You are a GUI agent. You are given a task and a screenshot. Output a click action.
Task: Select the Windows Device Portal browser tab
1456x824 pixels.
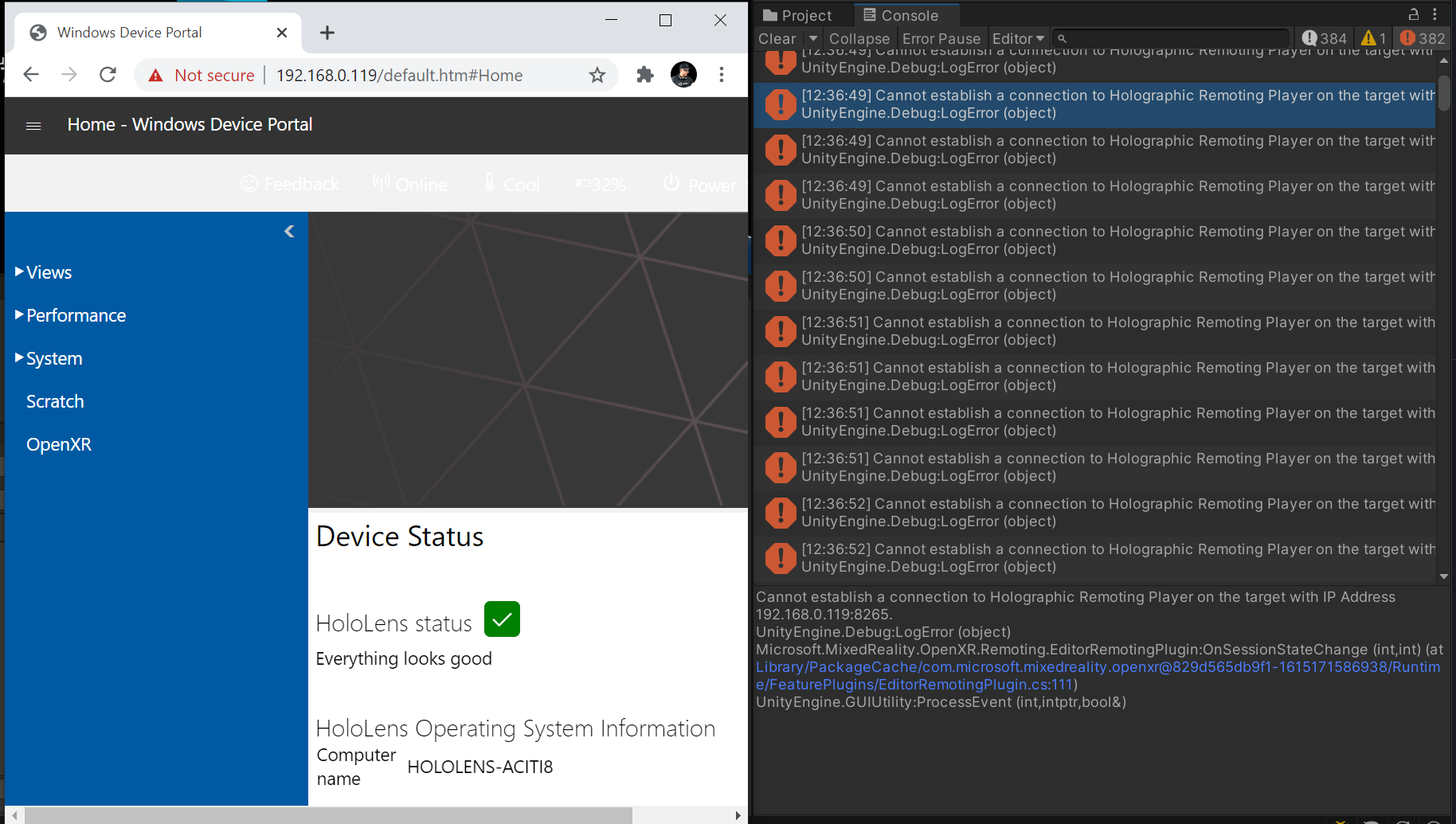130,32
